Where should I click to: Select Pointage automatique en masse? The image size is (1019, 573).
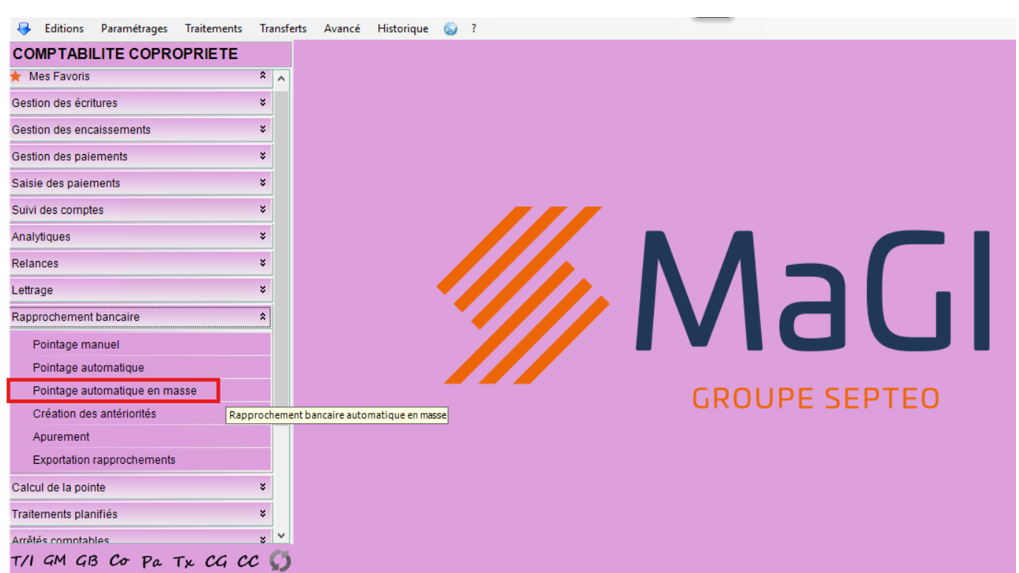coord(114,391)
